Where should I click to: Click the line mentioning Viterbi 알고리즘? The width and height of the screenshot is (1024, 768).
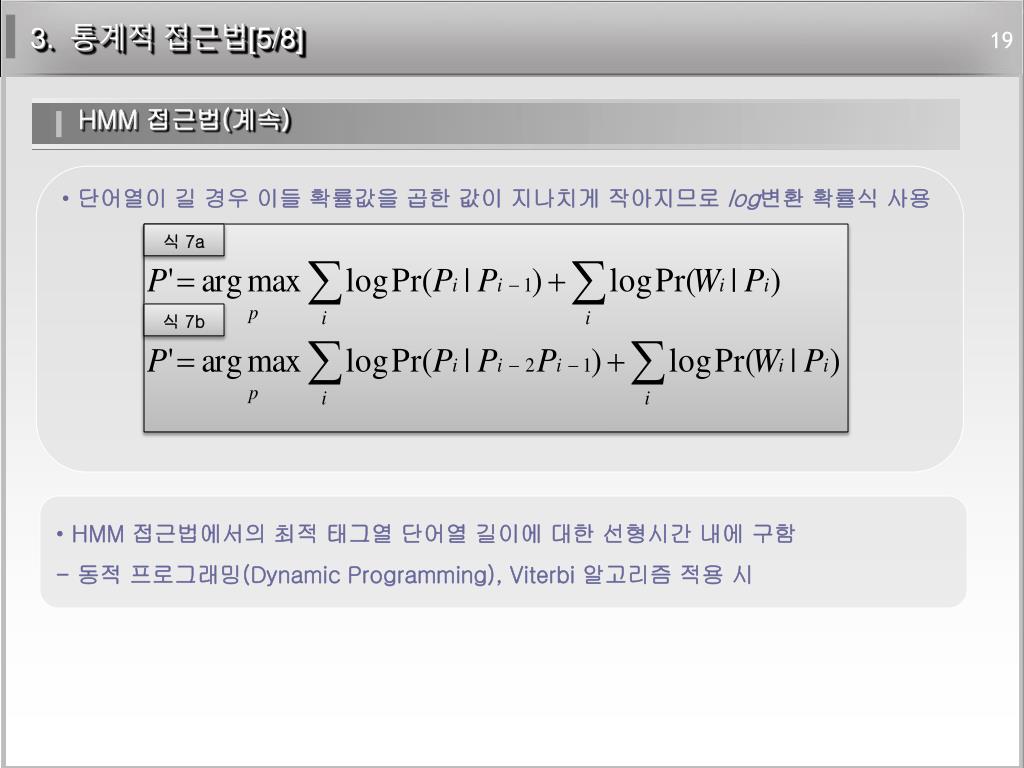coord(404,575)
